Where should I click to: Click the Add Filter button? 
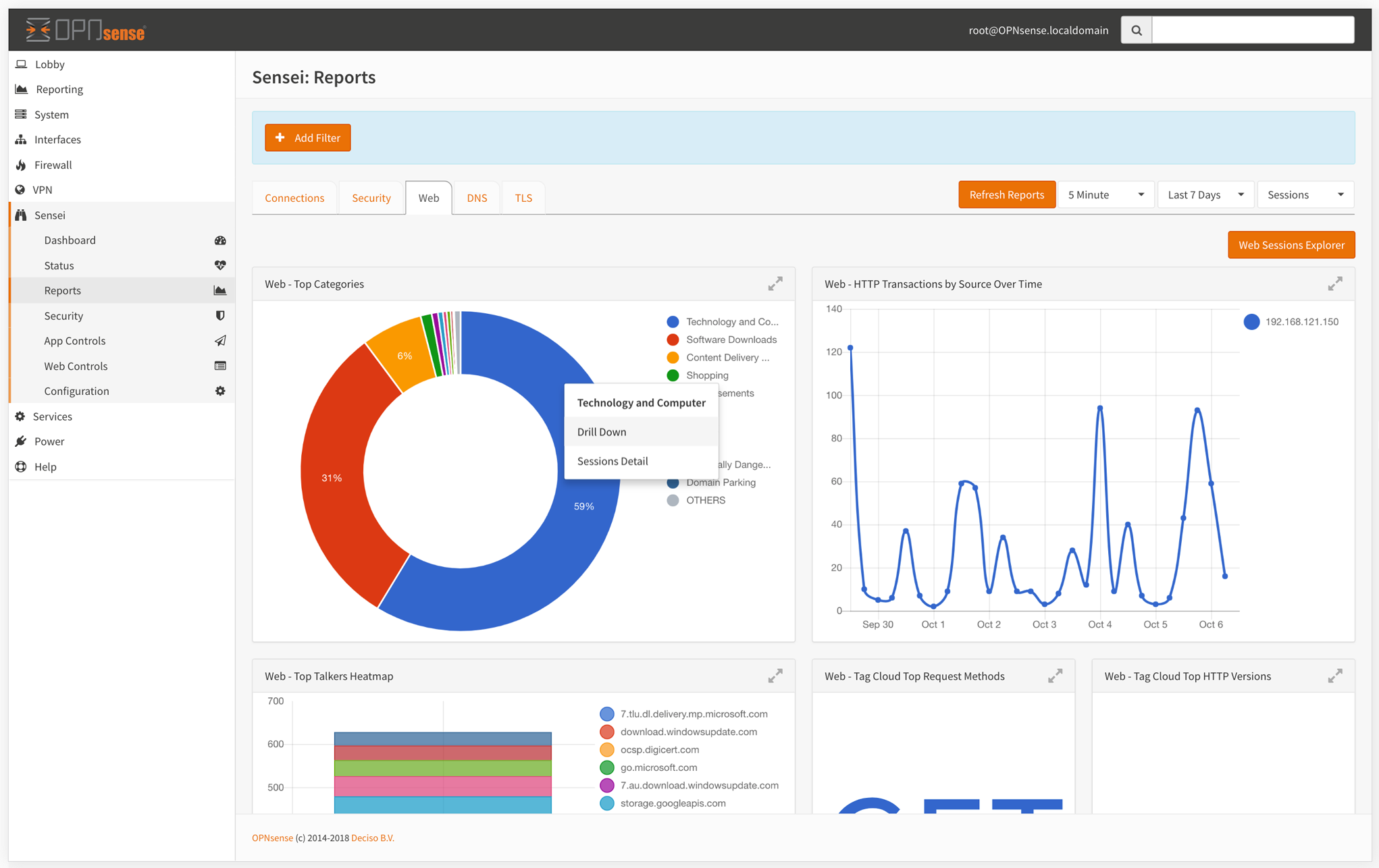308,138
